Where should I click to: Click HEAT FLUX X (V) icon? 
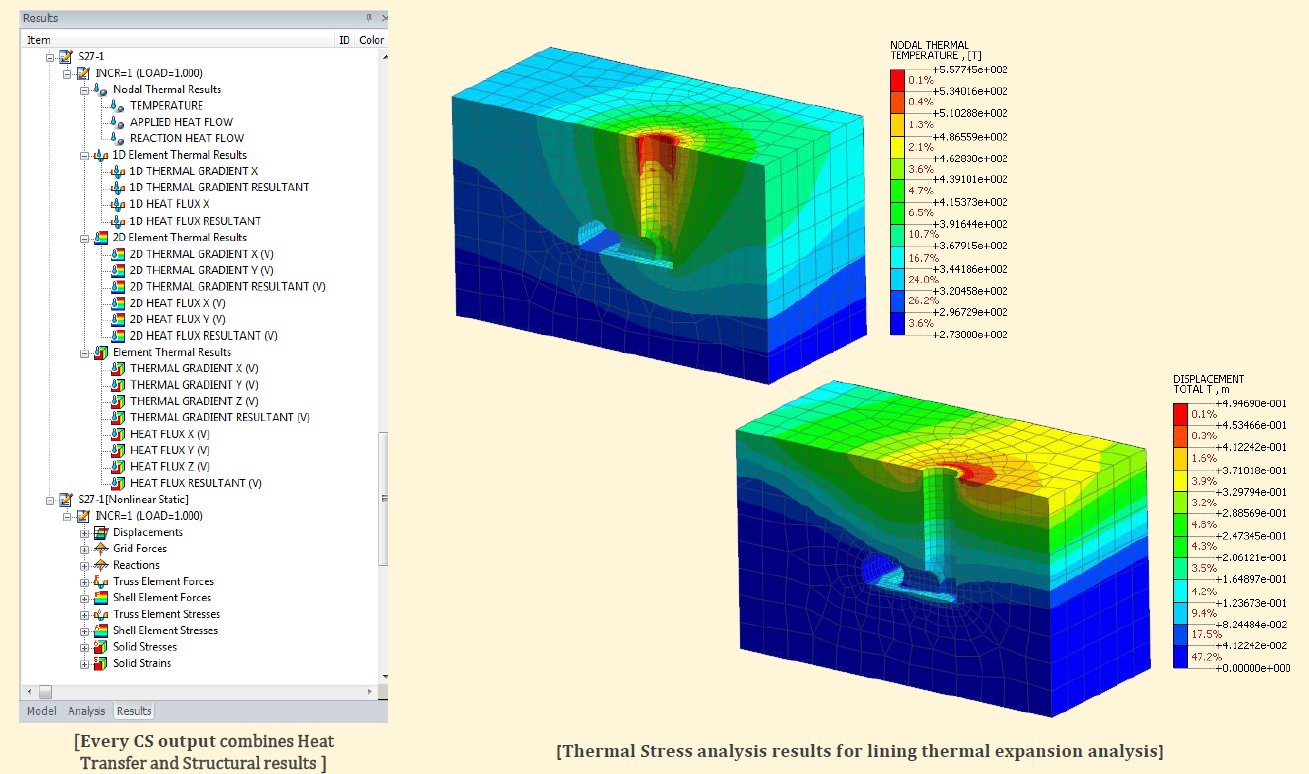click(x=118, y=434)
